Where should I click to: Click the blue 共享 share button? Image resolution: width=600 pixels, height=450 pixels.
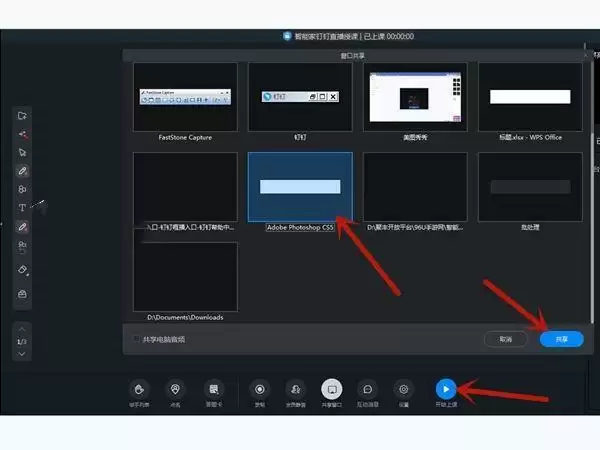coord(561,339)
